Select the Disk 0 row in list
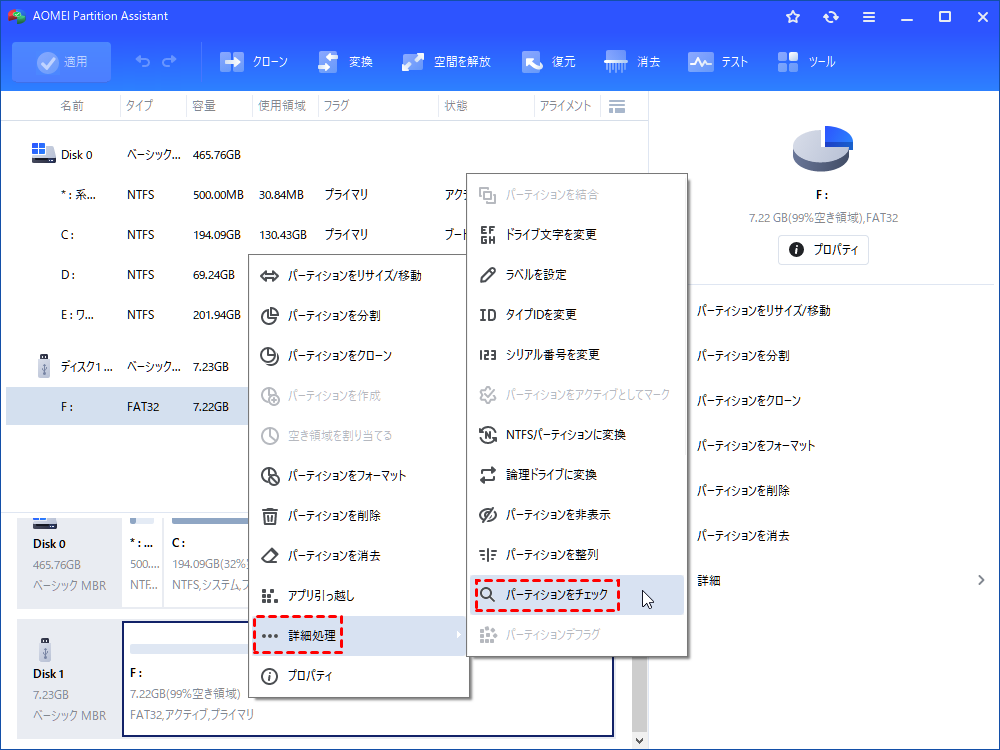 324,155
